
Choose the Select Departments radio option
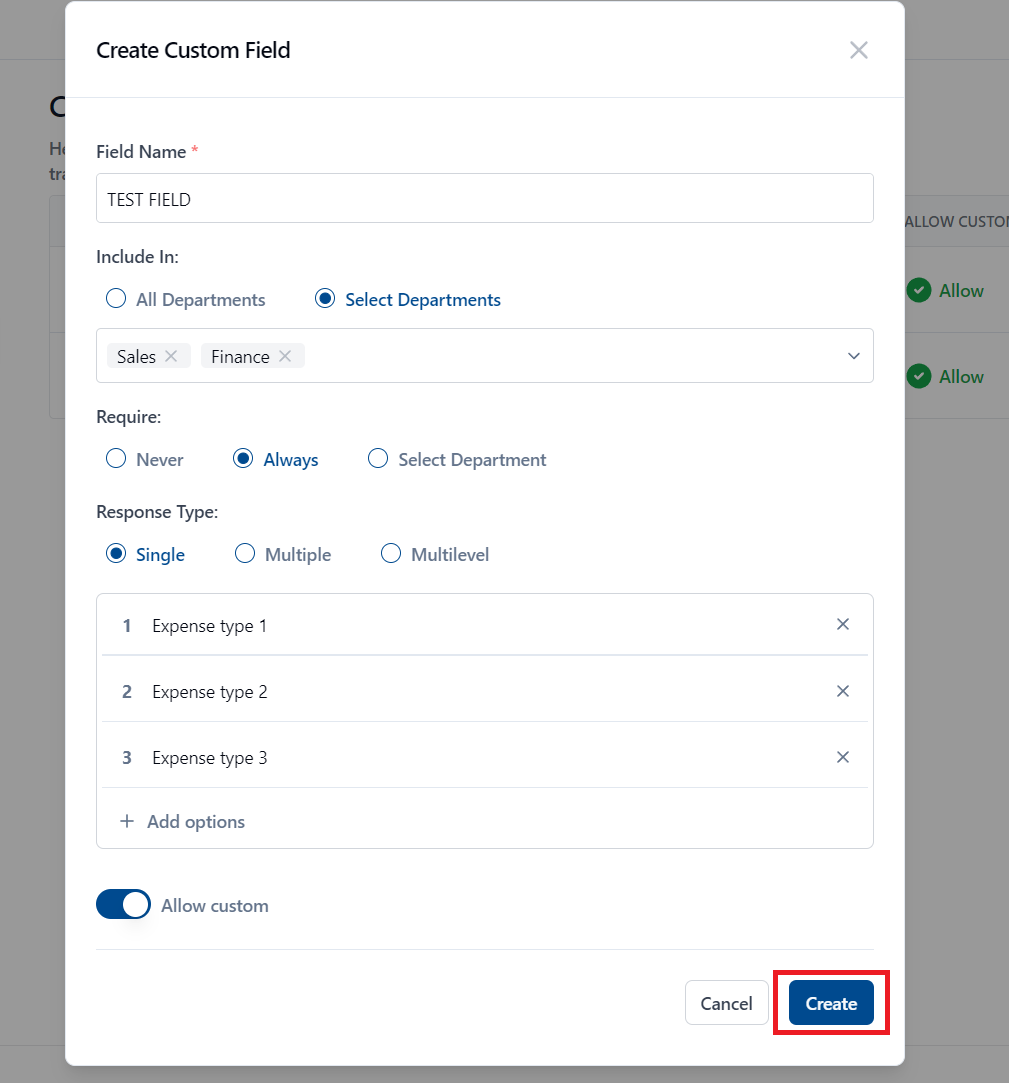(325, 298)
